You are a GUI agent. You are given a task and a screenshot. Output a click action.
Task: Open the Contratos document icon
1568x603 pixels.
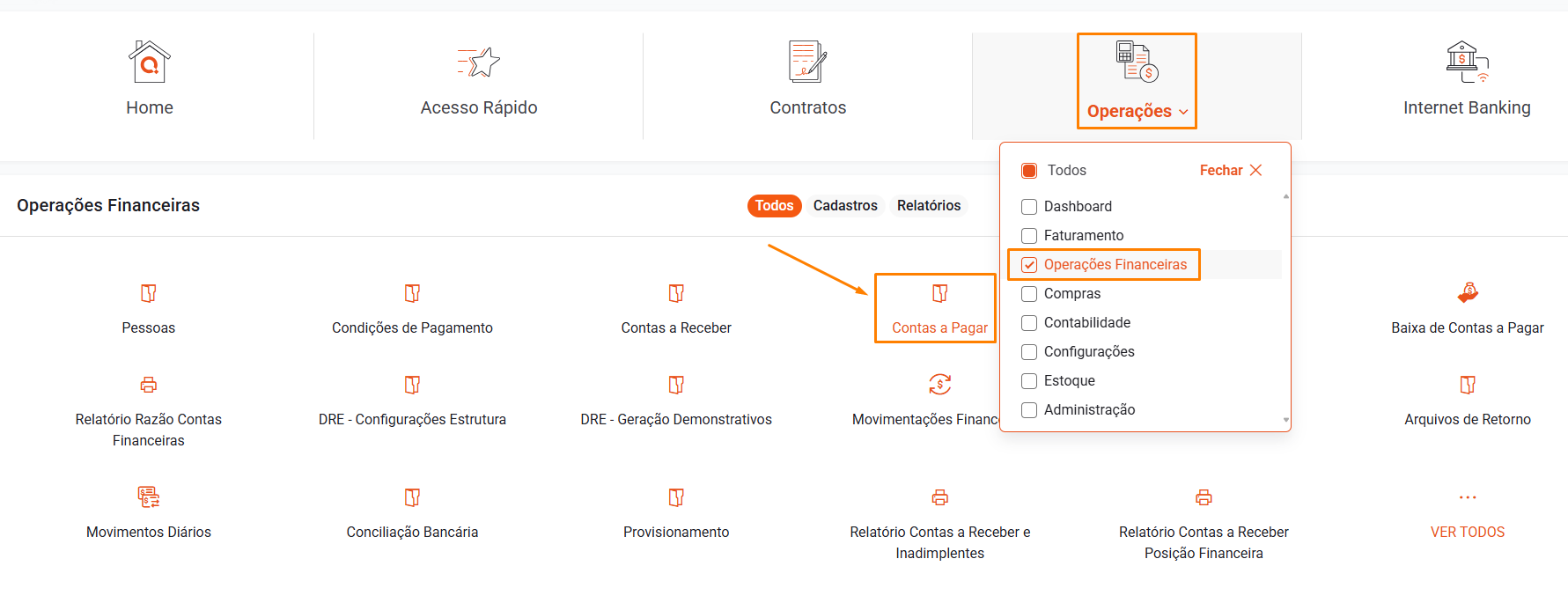click(x=807, y=63)
